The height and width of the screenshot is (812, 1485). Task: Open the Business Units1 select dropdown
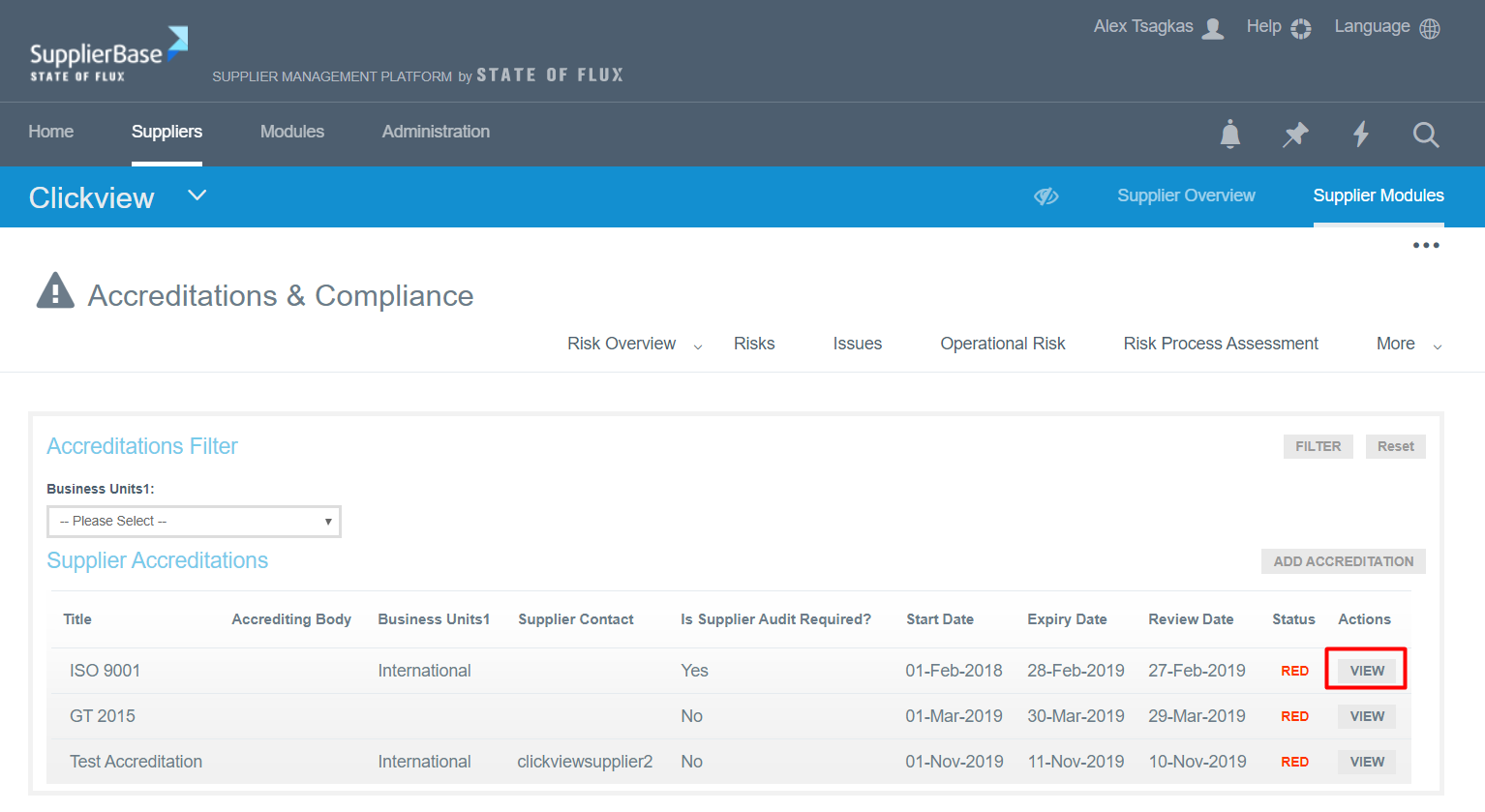coord(194,522)
